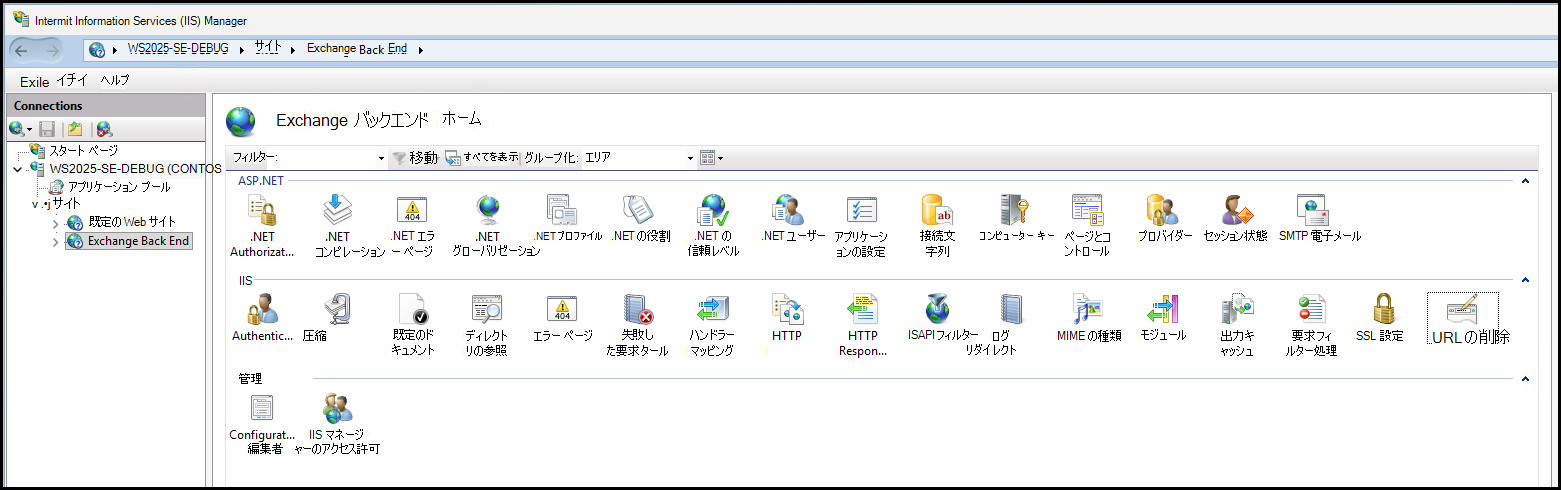Click the Connections delete connection icon

pos(104,129)
